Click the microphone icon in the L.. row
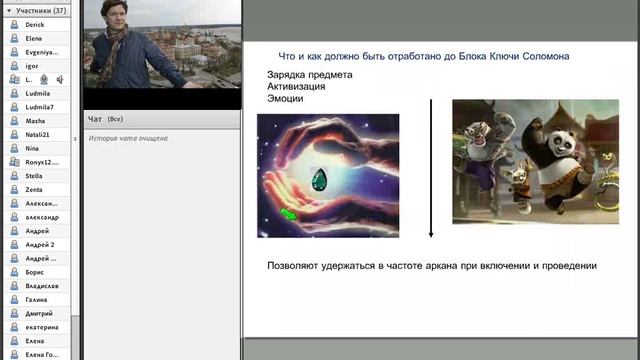640x360 pixels. point(44,80)
